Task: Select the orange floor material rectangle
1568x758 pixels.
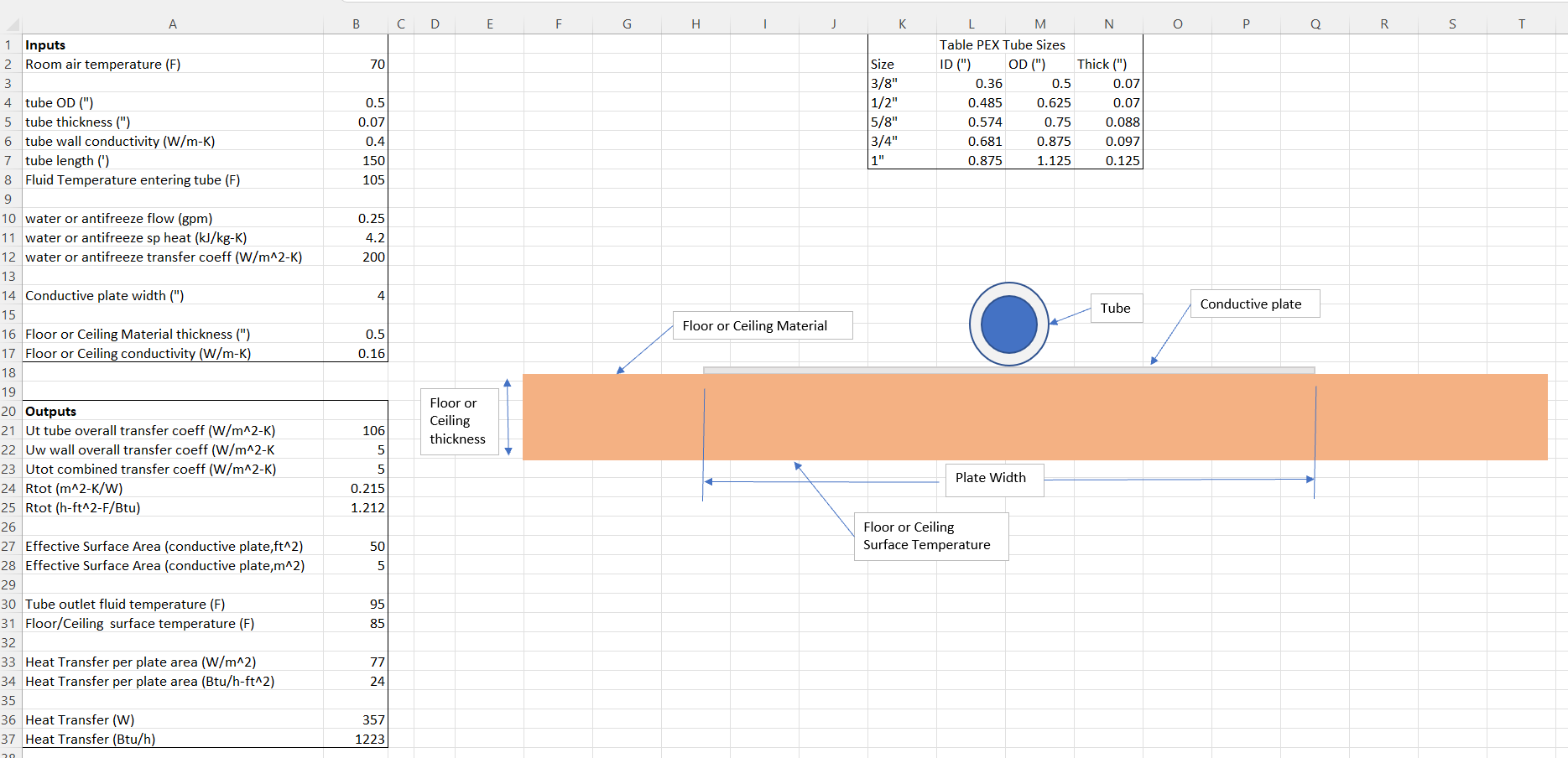Action: [x=1034, y=417]
